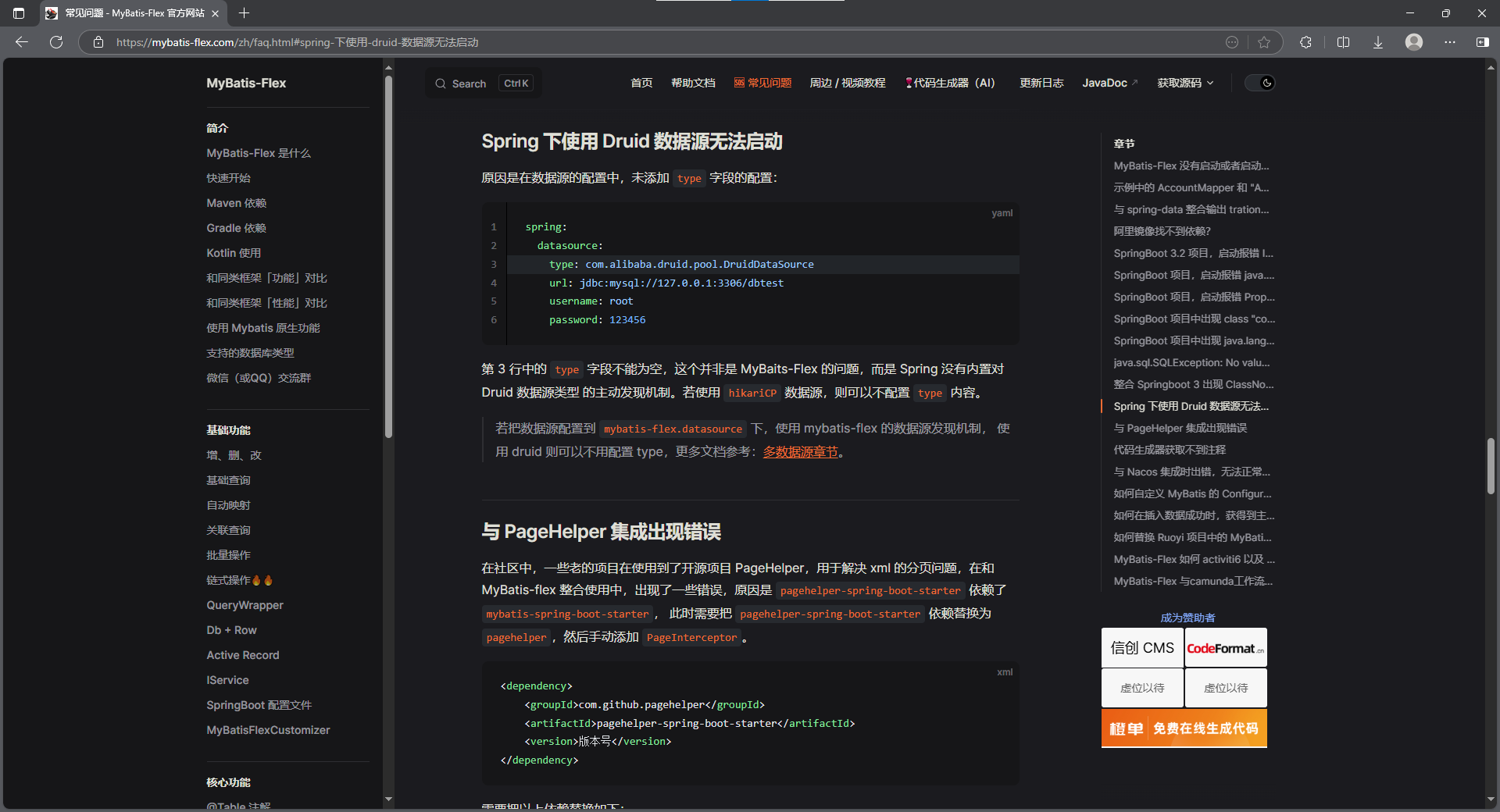Go to MyBatis-Flex home logo
The width and height of the screenshot is (1500, 812).
(246, 83)
